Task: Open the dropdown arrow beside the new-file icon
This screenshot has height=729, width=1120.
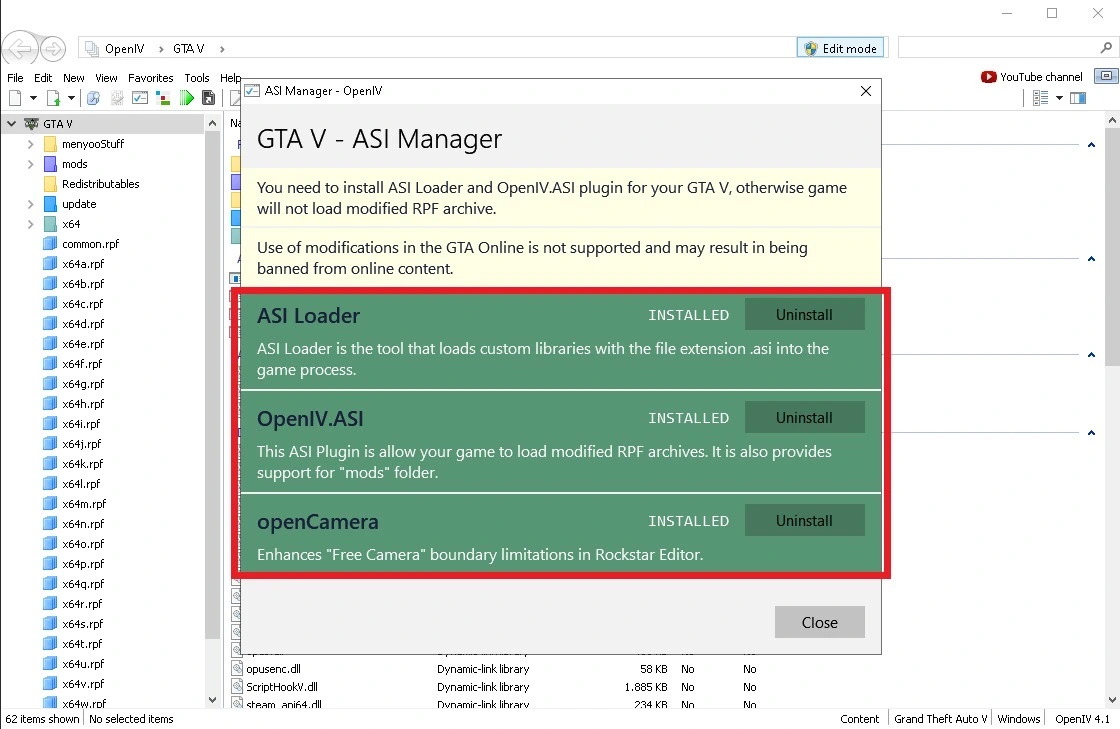Action: pos(33,98)
